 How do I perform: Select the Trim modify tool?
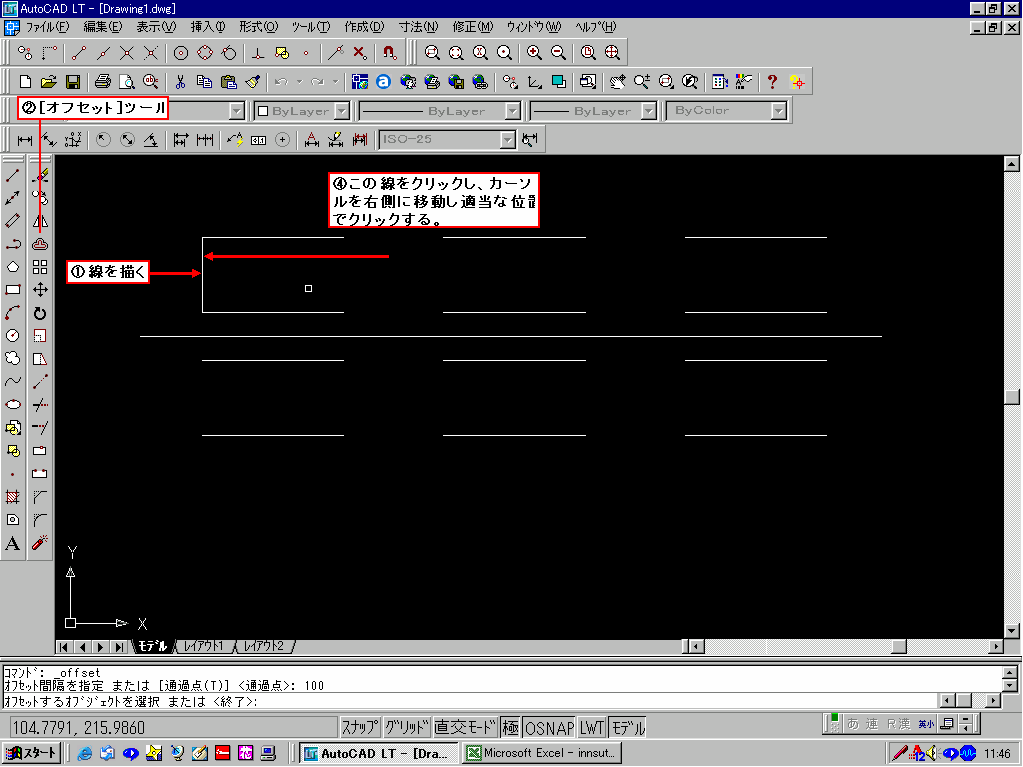click(x=40, y=405)
